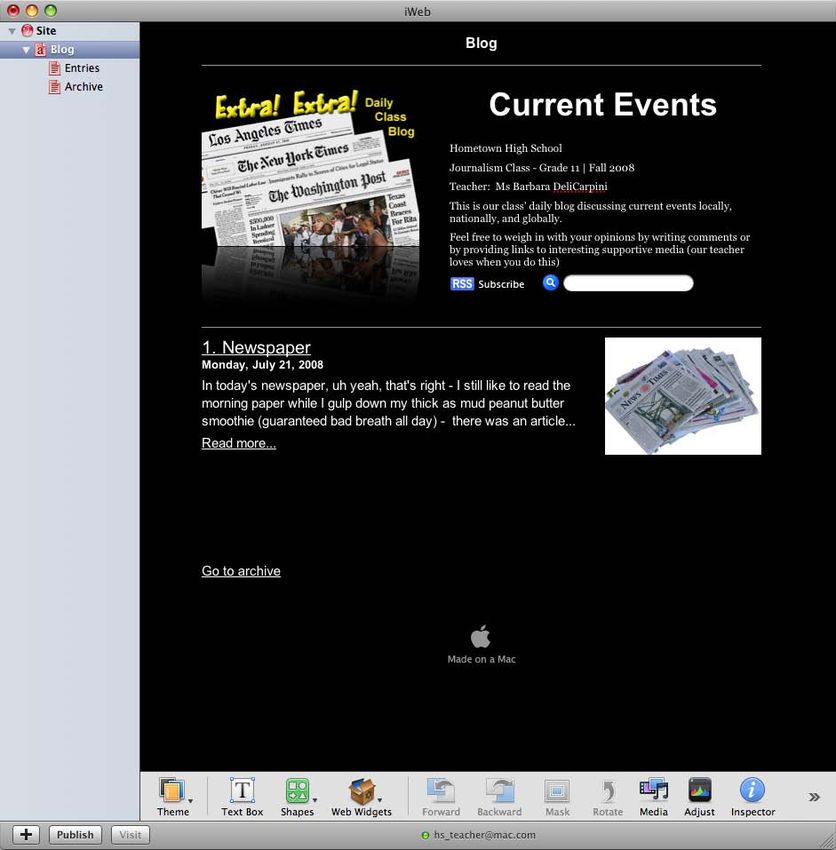The image size is (836, 850).
Task: Click the blog search input field
Action: tap(628, 283)
